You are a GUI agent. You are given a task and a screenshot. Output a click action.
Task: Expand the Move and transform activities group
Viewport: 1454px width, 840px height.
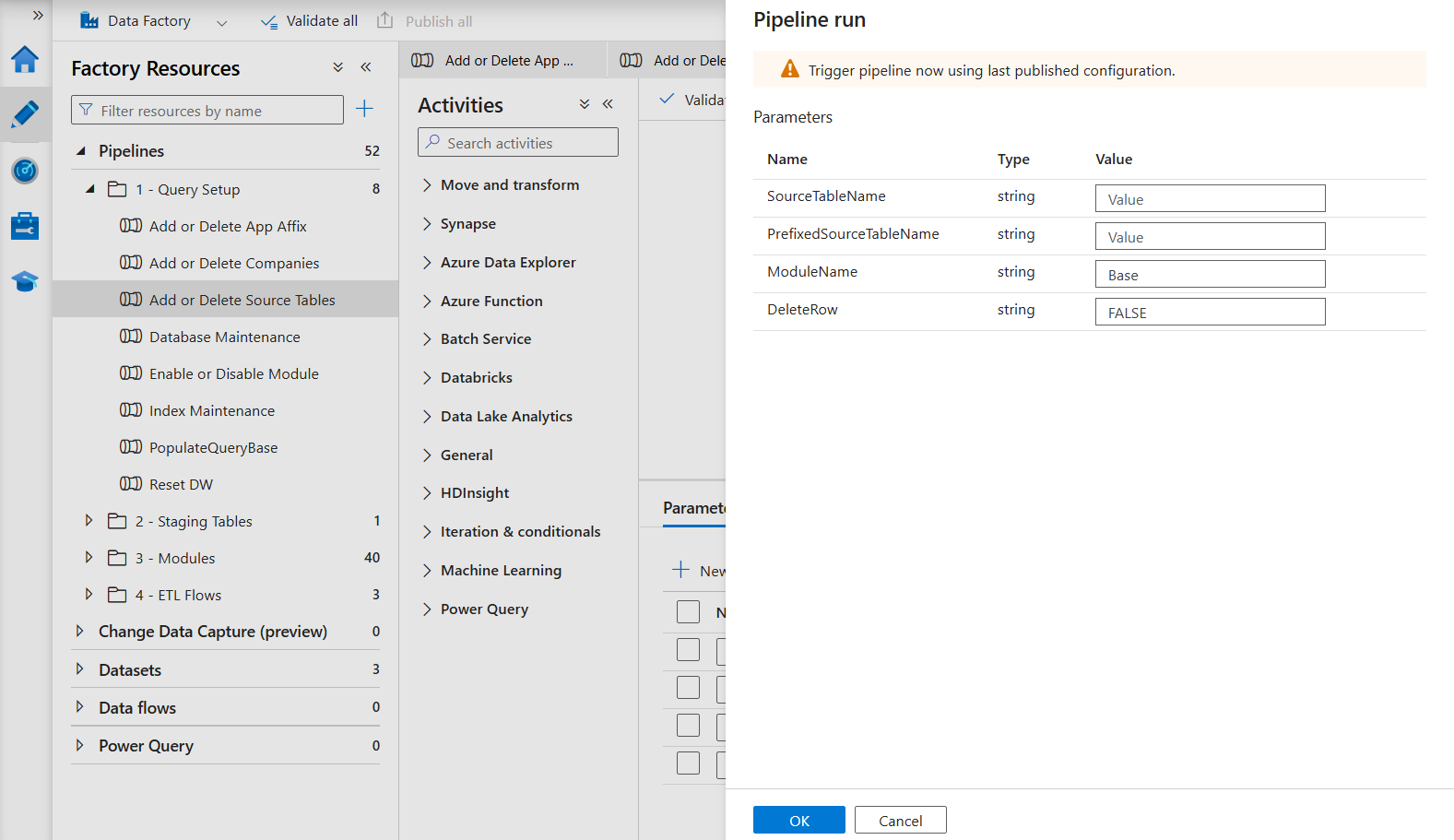427,184
